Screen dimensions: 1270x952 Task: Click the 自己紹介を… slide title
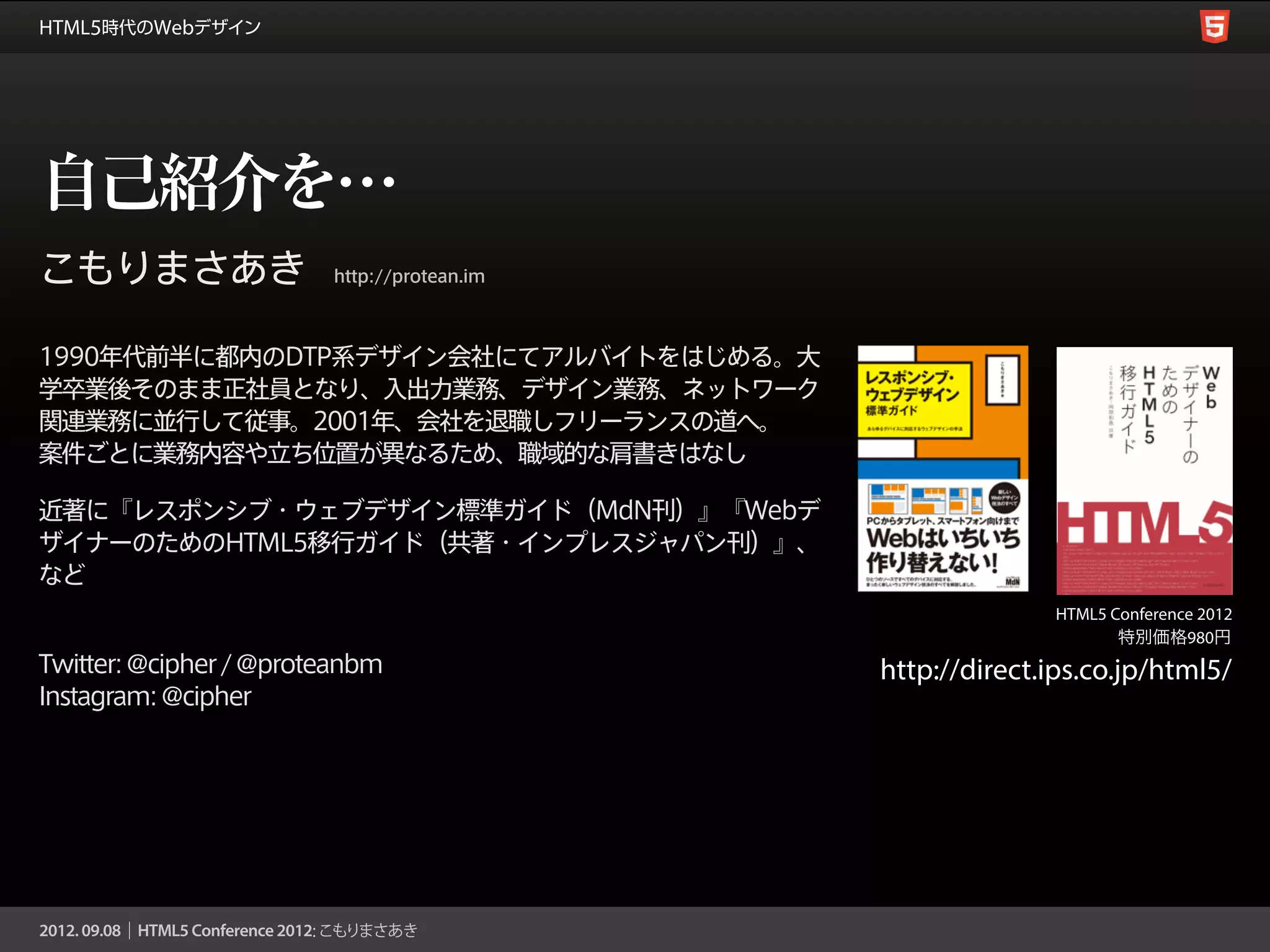(x=221, y=183)
